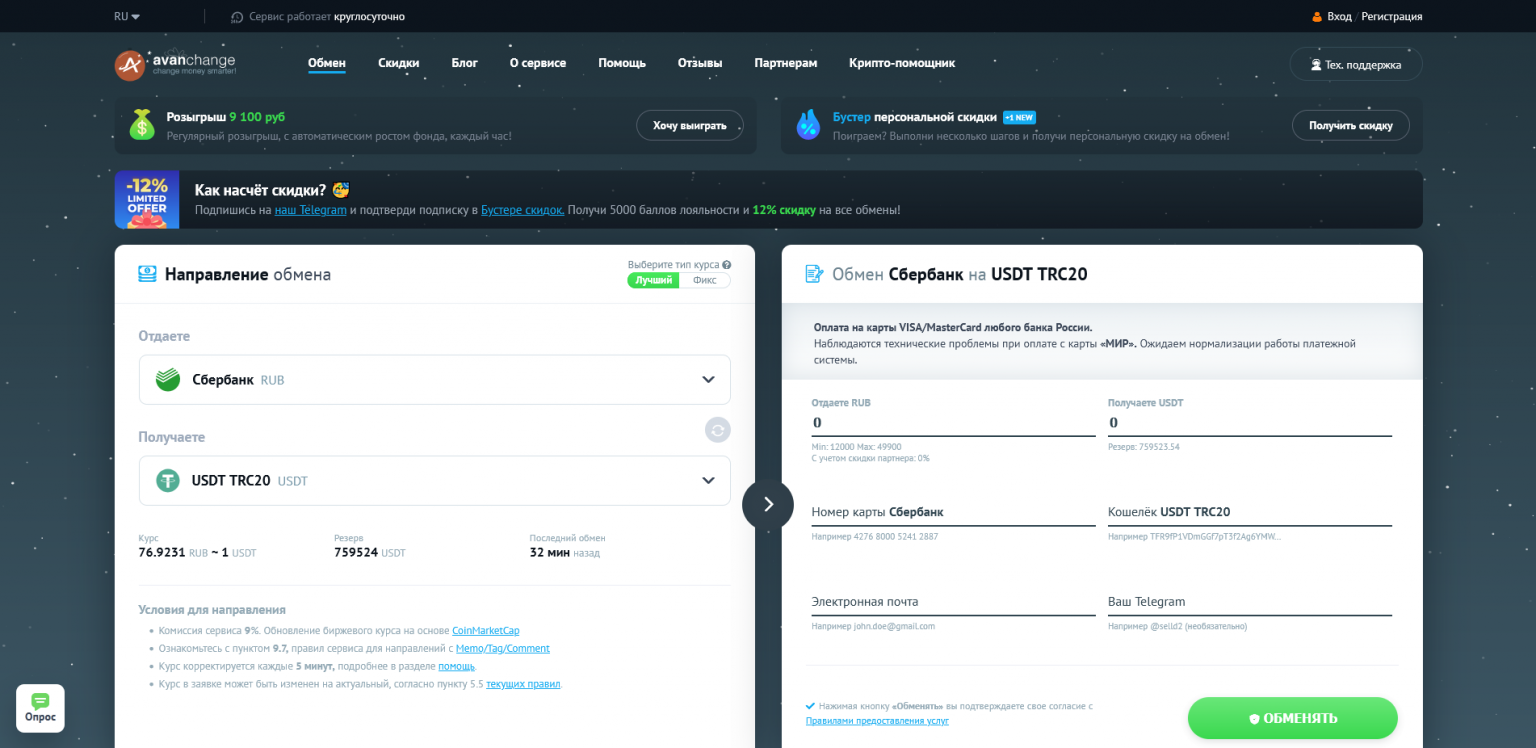The height and width of the screenshot is (748, 1536).
Task: Click the discount booster droplet icon
Action: [807, 125]
